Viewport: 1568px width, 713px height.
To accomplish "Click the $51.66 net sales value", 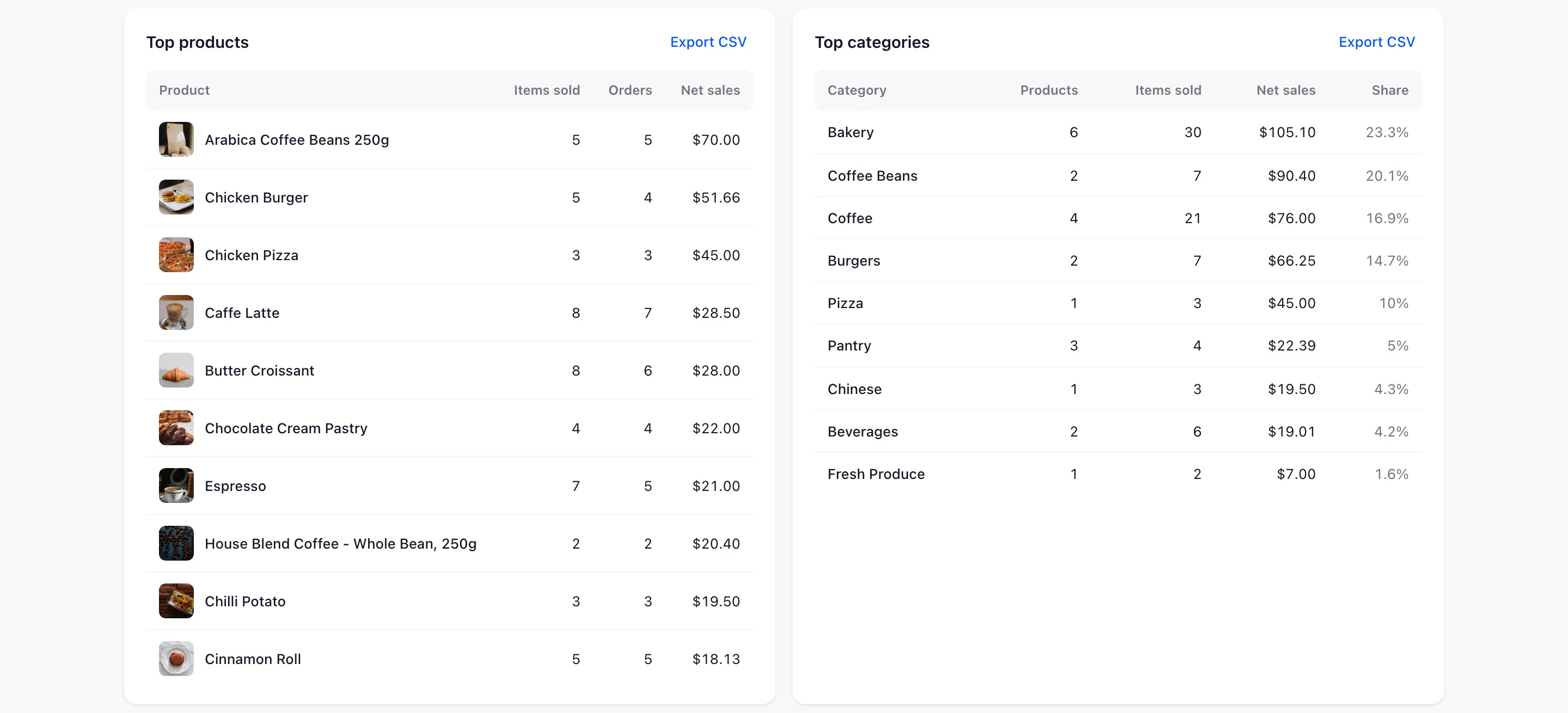I will 716,197.
